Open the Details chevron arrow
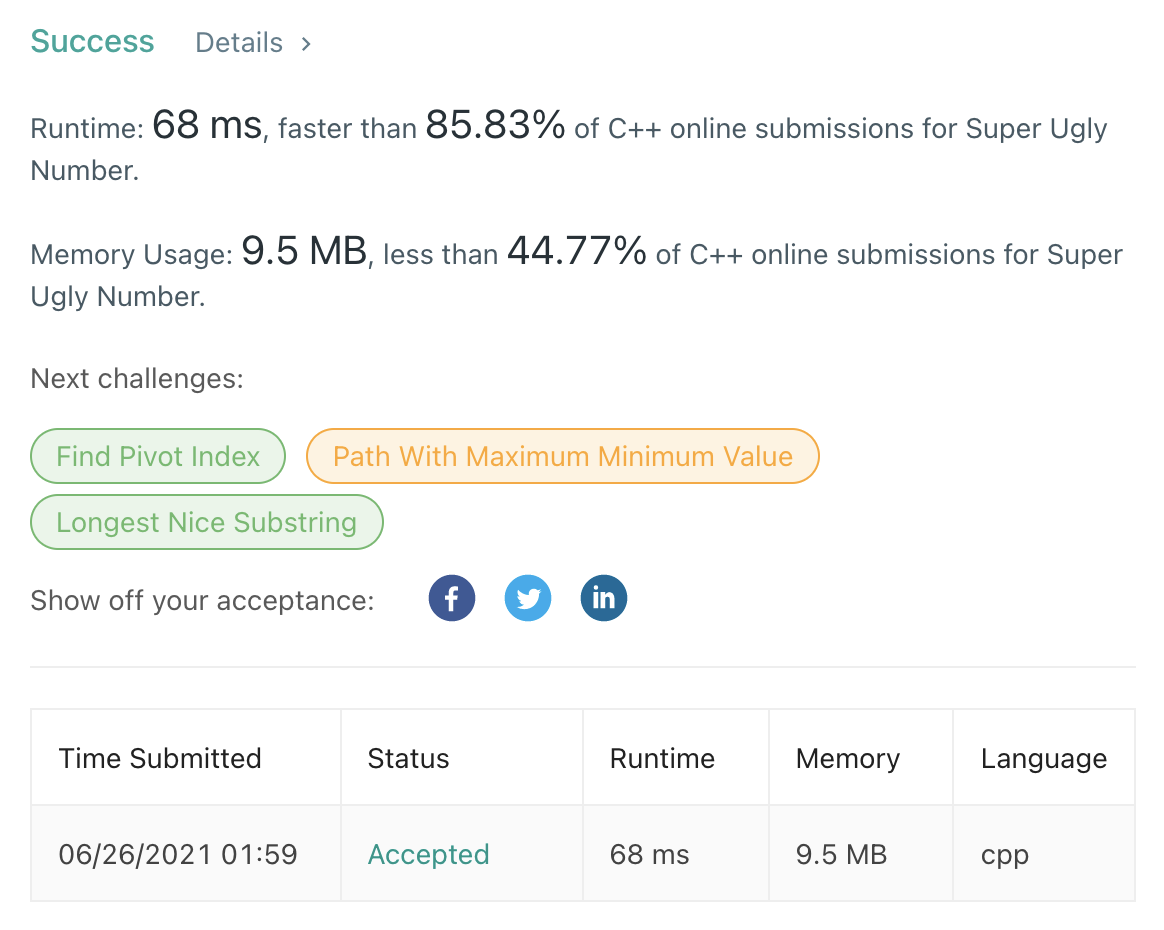Viewport: 1164px width, 930px height. [305, 43]
